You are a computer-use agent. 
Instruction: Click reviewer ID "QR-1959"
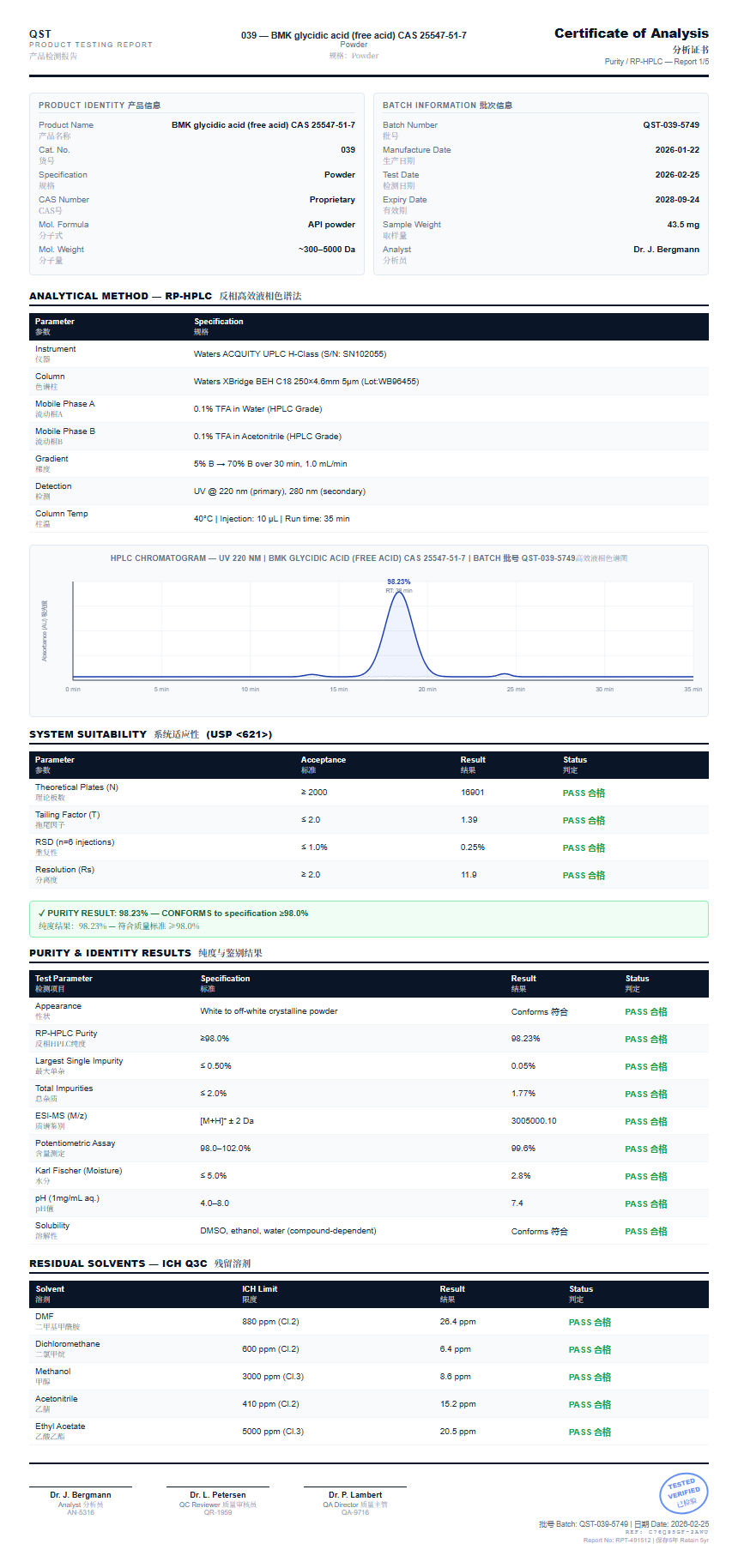click(x=218, y=1512)
